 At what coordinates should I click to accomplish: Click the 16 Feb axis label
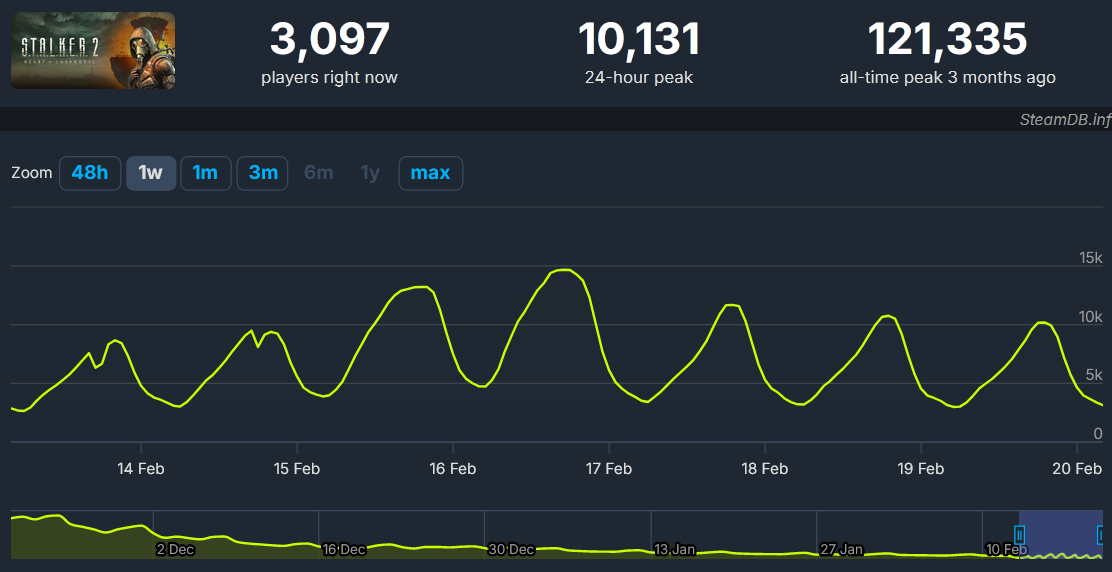(x=452, y=469)
